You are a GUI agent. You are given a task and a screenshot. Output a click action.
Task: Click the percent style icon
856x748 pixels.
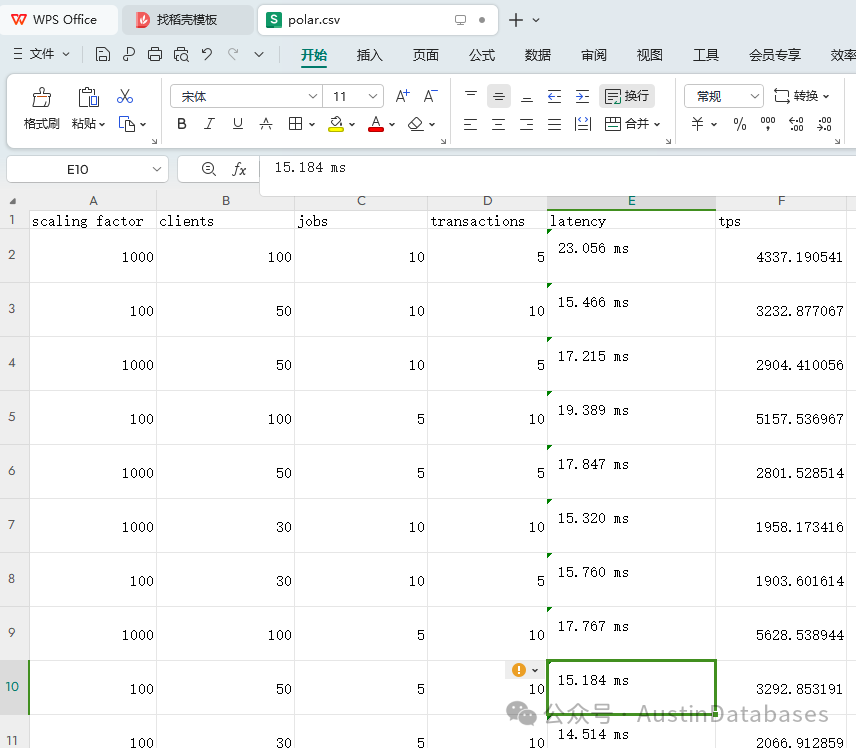coord(740,124)
